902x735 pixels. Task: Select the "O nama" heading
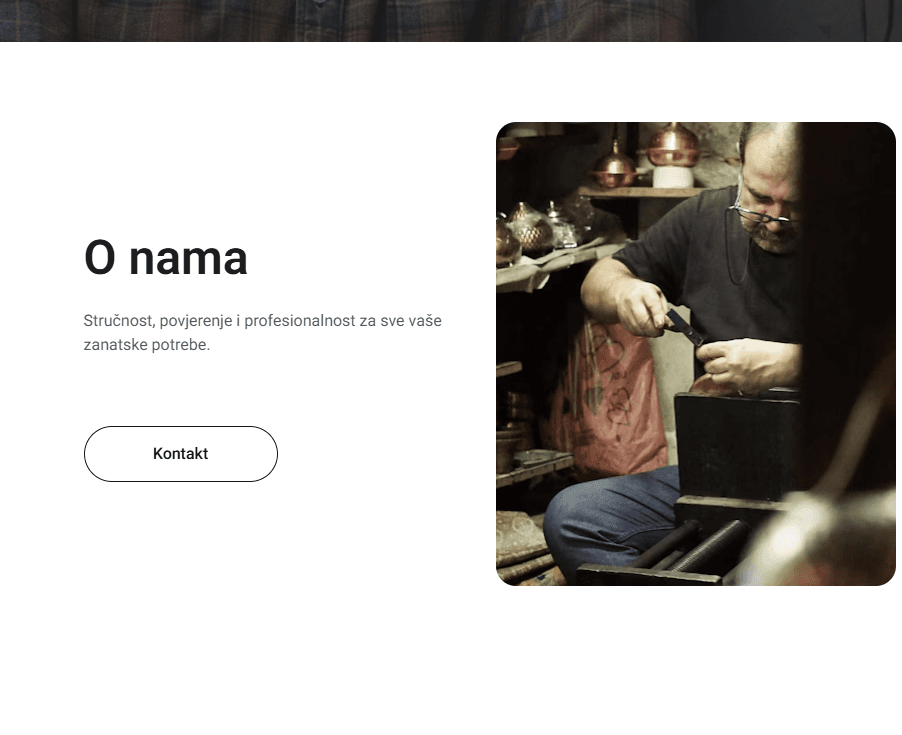tap(166, 258)
